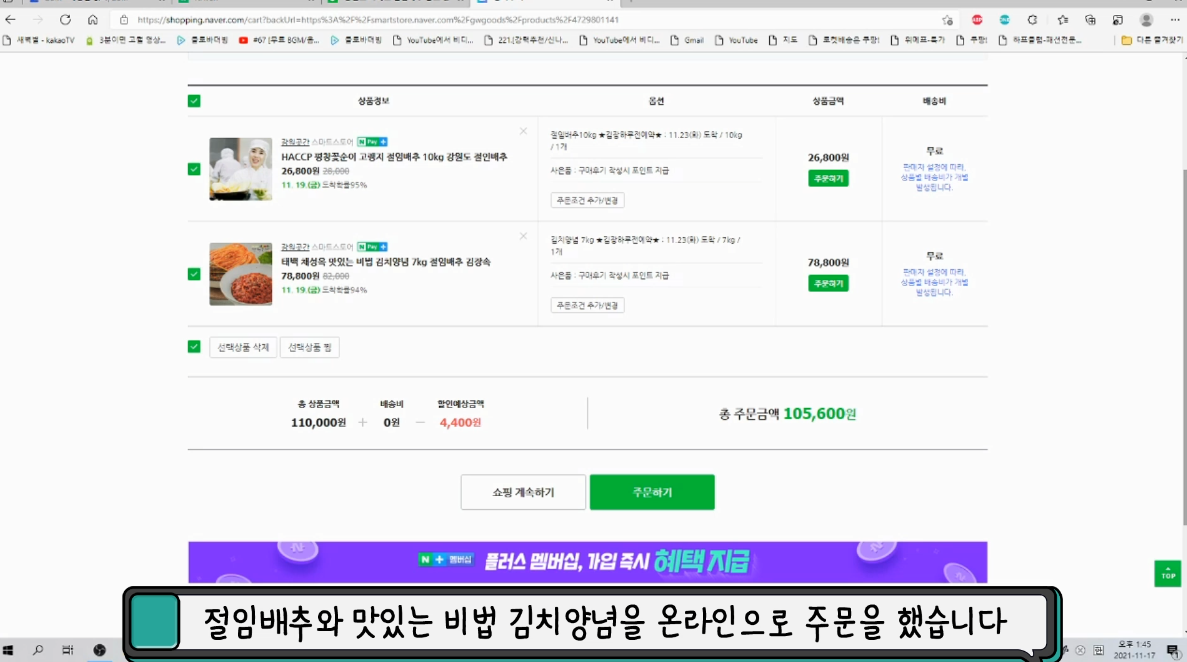1187x662 pixels.
Task: Open the 강원곳간 store link on the 김치양념 item
Action: pyautogui.click(x=294, y=247)
